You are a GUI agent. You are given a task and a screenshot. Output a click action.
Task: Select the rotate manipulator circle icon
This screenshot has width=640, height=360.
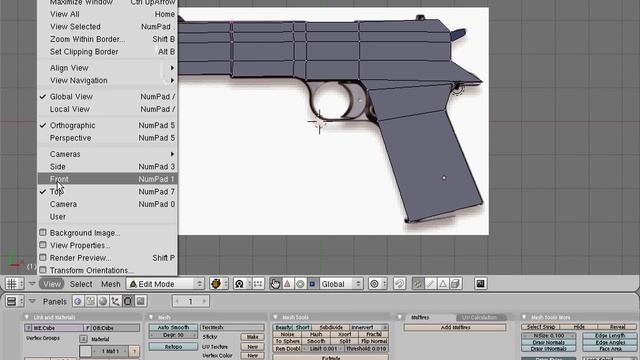pyautogui.click(x=300, y=284)
